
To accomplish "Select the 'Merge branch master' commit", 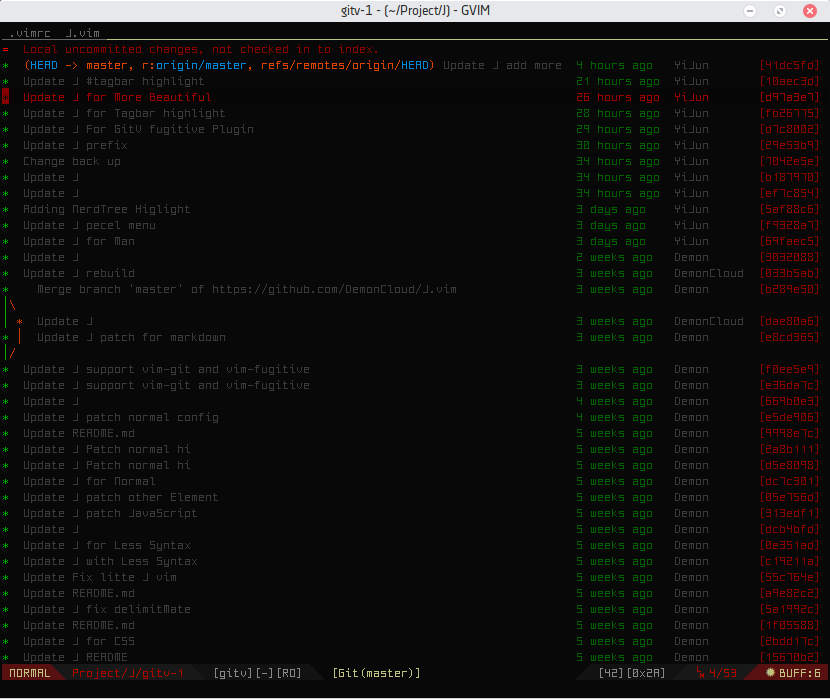I will [247, 289].
